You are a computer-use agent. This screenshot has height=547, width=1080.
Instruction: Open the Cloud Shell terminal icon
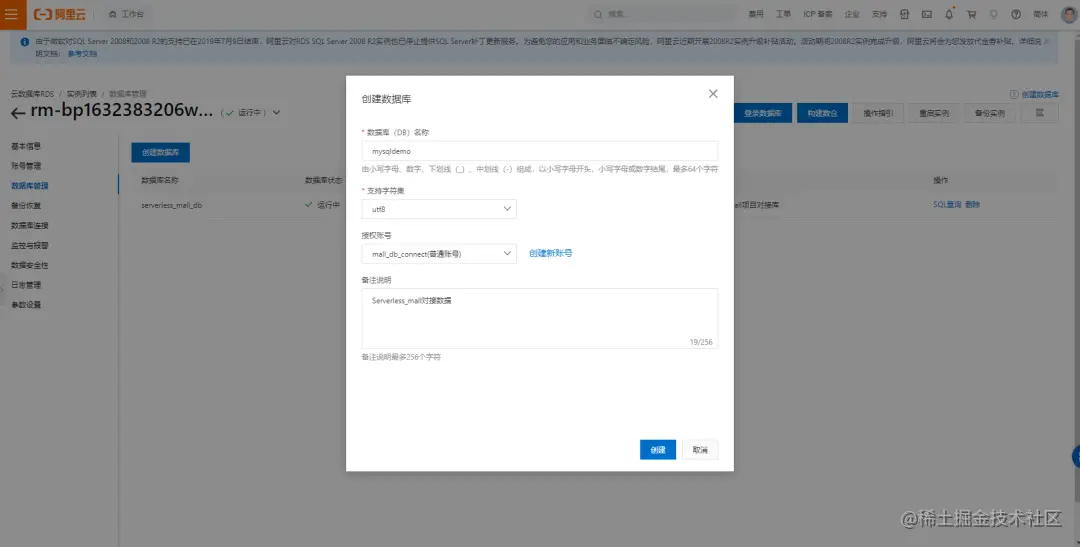926,14
